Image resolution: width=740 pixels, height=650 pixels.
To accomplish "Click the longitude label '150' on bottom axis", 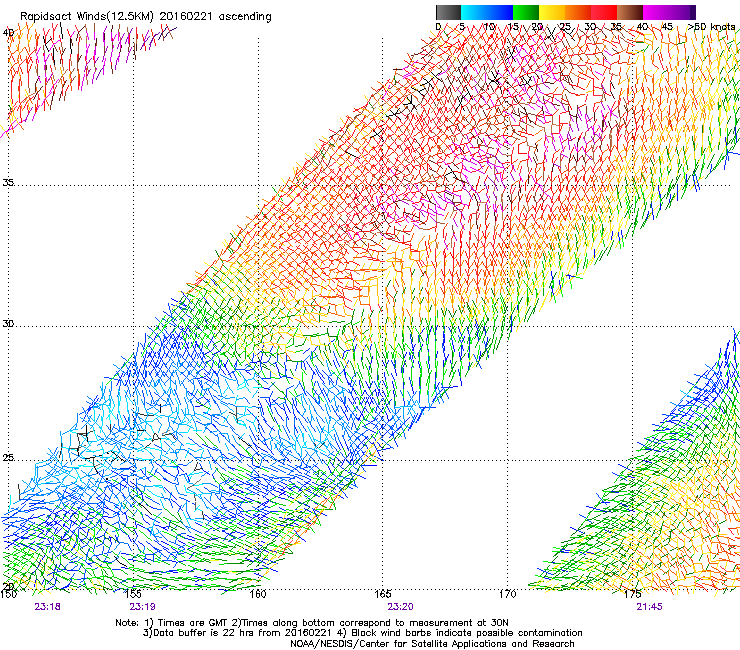I will point(8,594).
